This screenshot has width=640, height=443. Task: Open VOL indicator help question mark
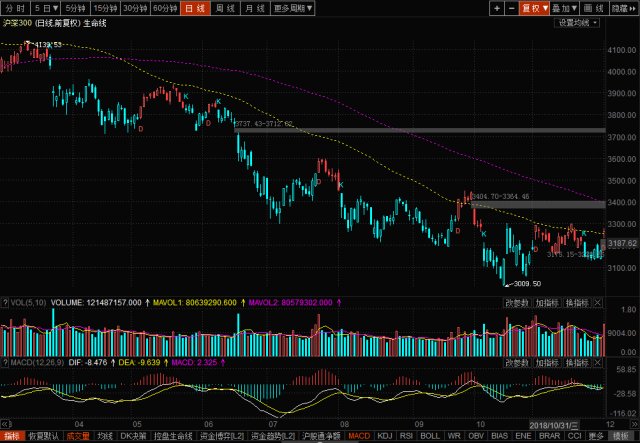(x=5, y=303)
